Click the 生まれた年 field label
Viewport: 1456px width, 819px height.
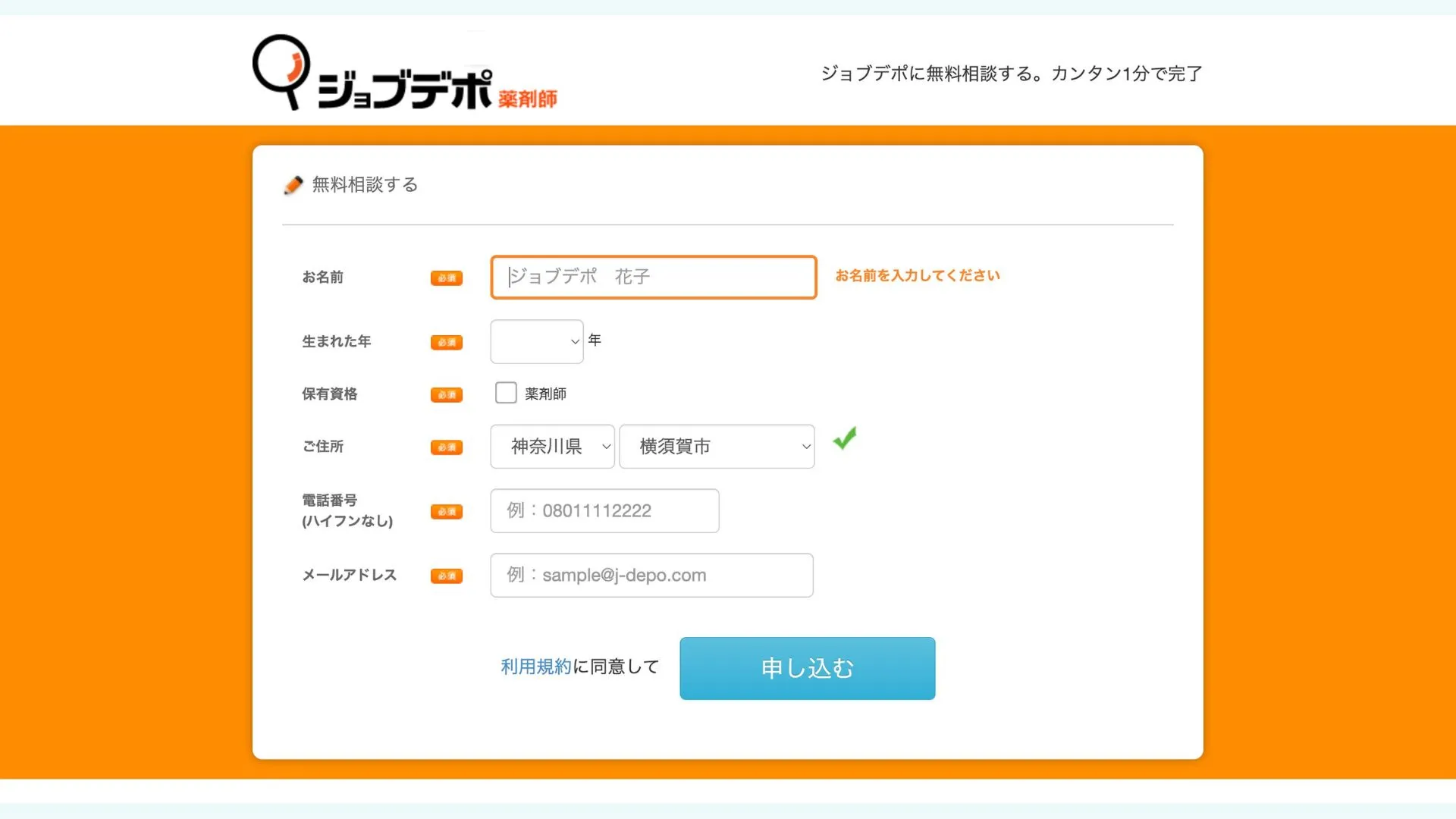337,342
